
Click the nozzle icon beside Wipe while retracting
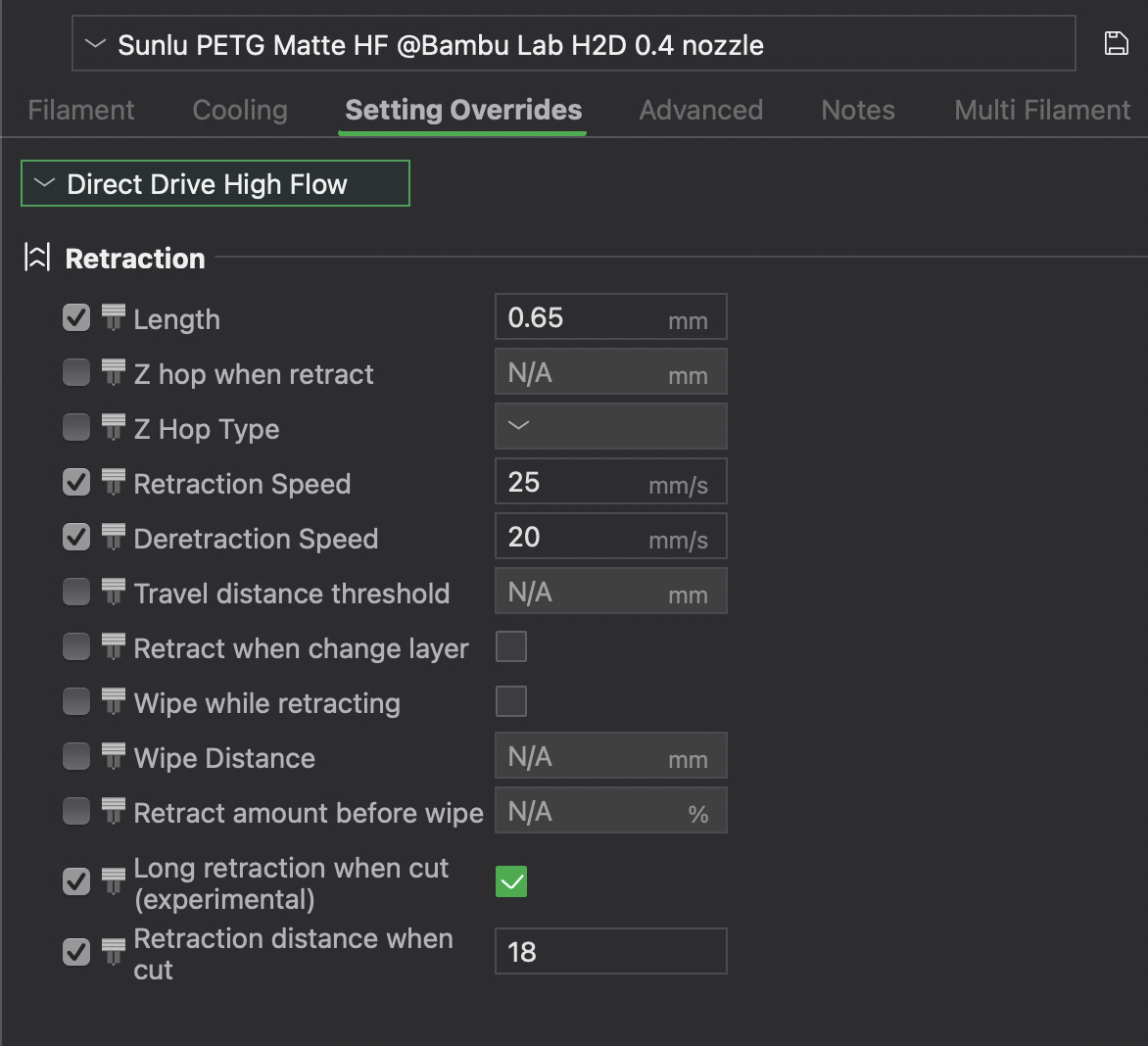pyautogui.click(x=113, y=702)
